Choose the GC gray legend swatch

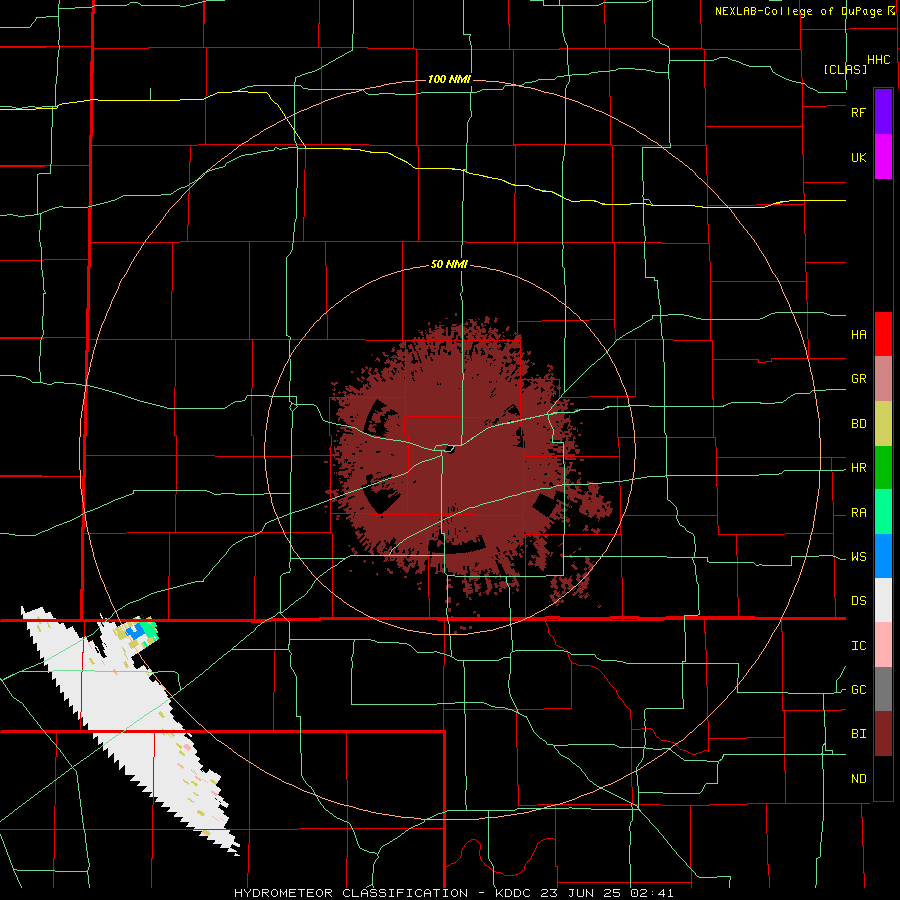(x=883, y=689)
